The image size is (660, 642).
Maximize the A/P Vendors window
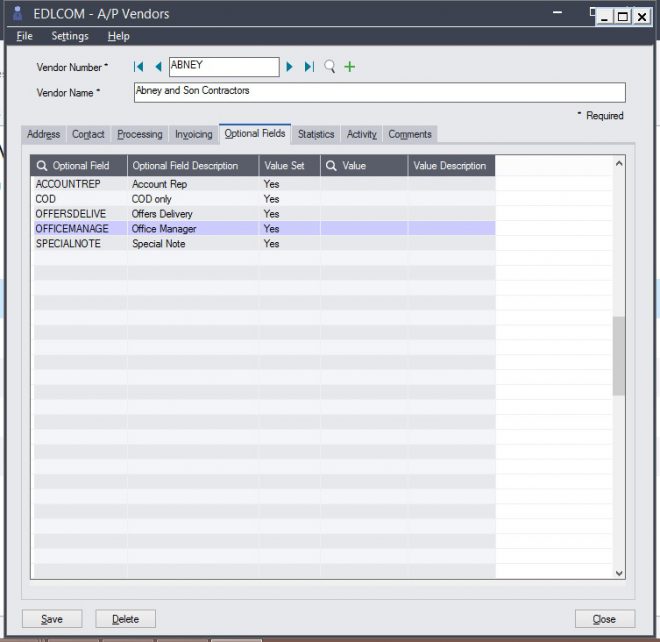[623, 17]
